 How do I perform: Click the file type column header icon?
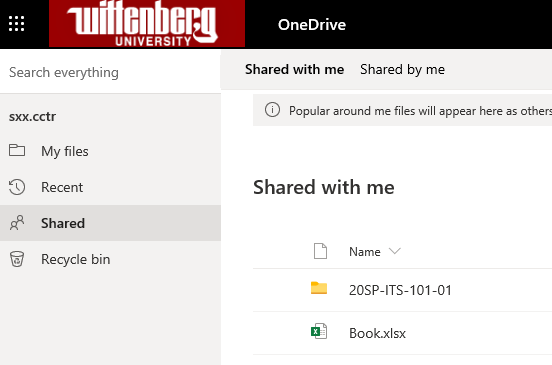(320, 251)
